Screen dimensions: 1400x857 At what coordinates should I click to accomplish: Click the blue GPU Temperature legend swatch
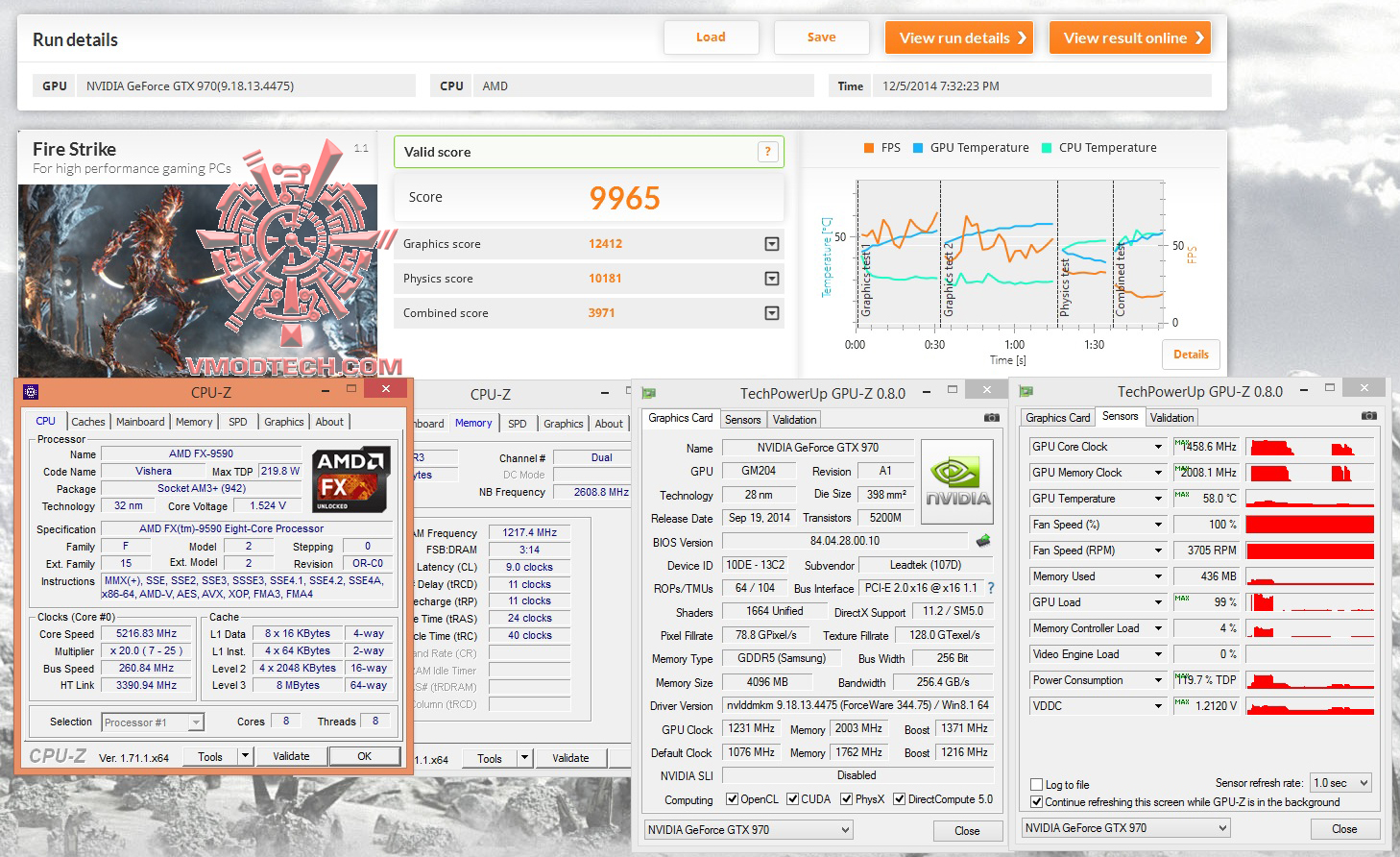coord(918,148)
